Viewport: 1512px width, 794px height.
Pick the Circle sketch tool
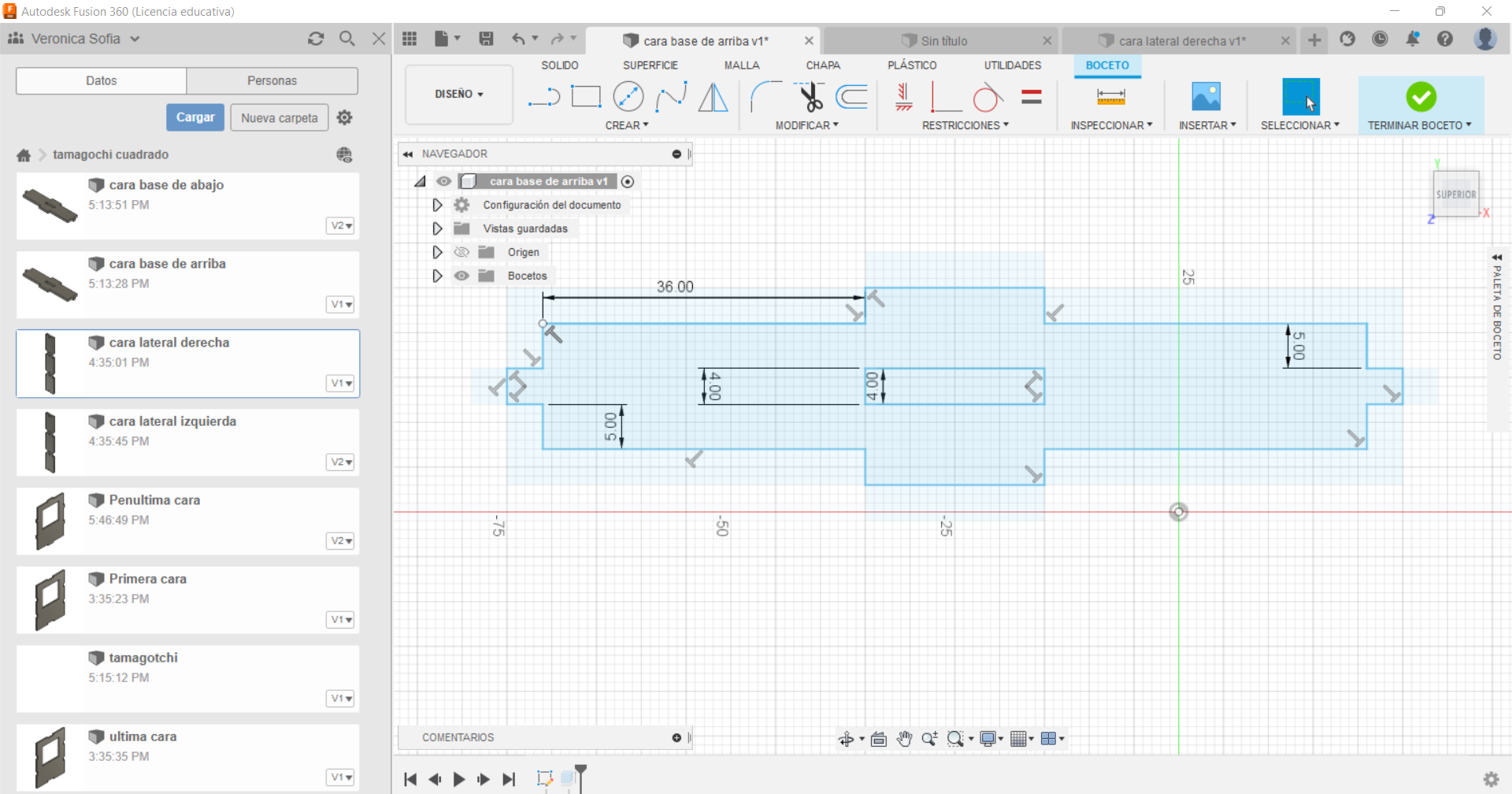(628, 97)
